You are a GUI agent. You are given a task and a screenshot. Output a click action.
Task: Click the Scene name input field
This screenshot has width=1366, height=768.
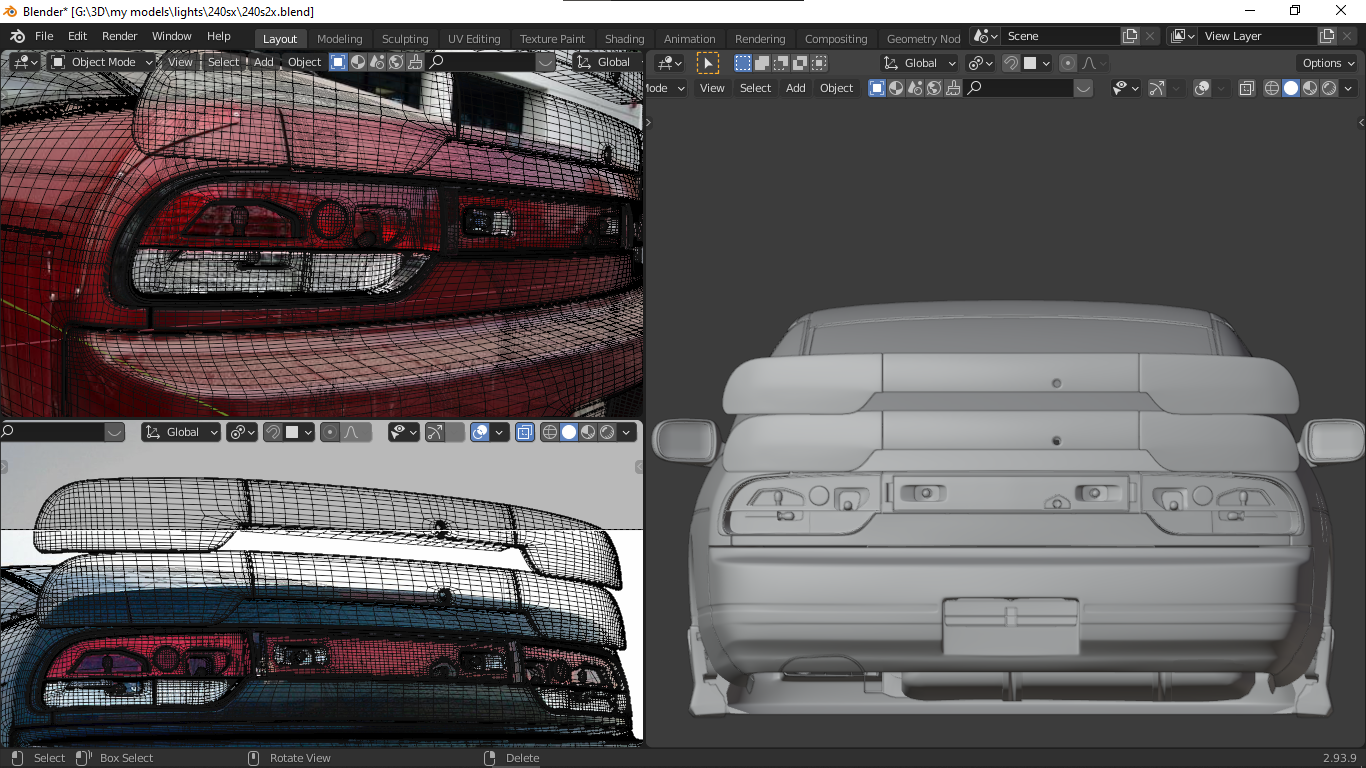[1060, 36]
